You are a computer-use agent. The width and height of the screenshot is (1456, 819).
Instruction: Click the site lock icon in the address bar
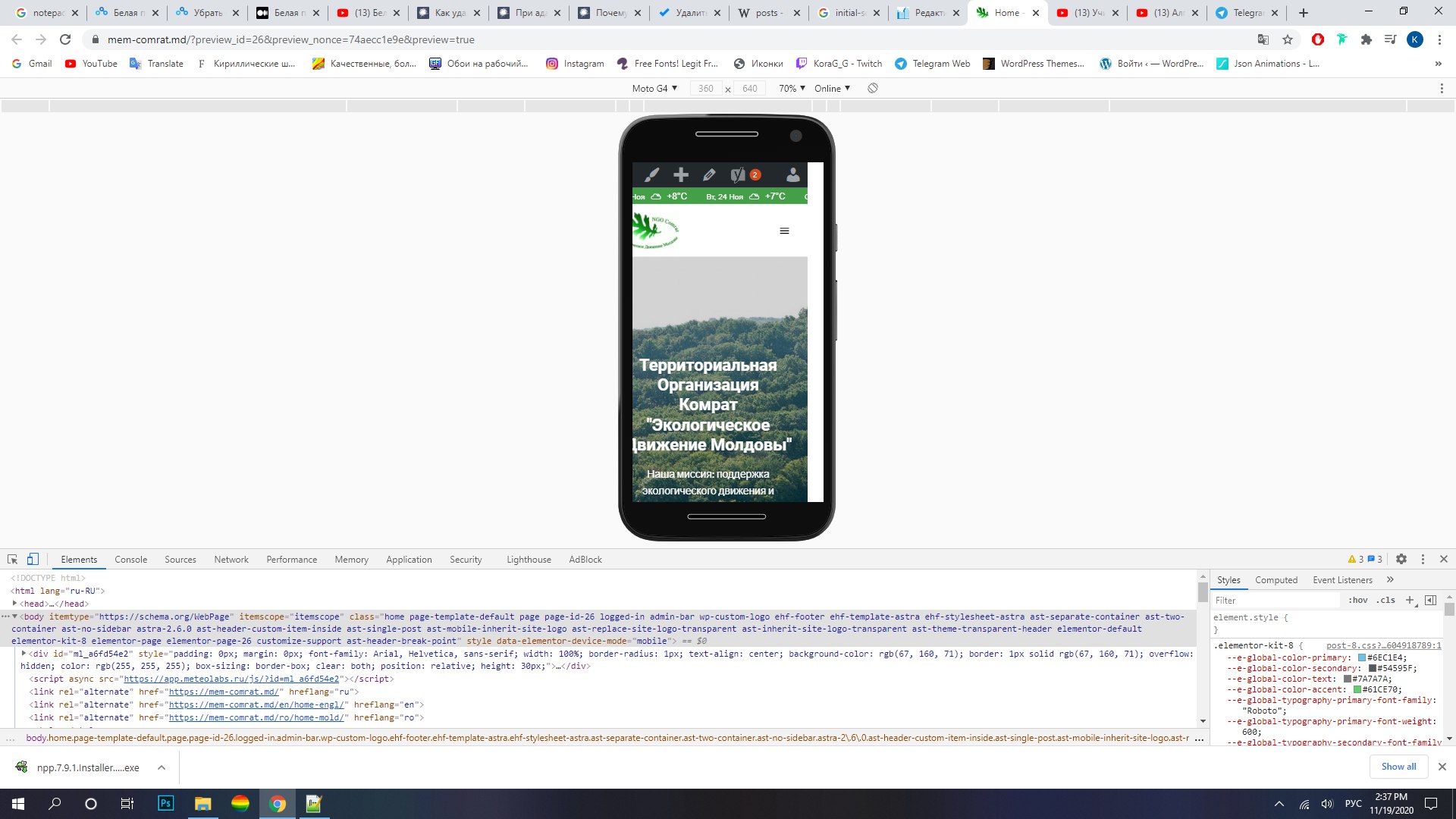[x=95, y=39]
